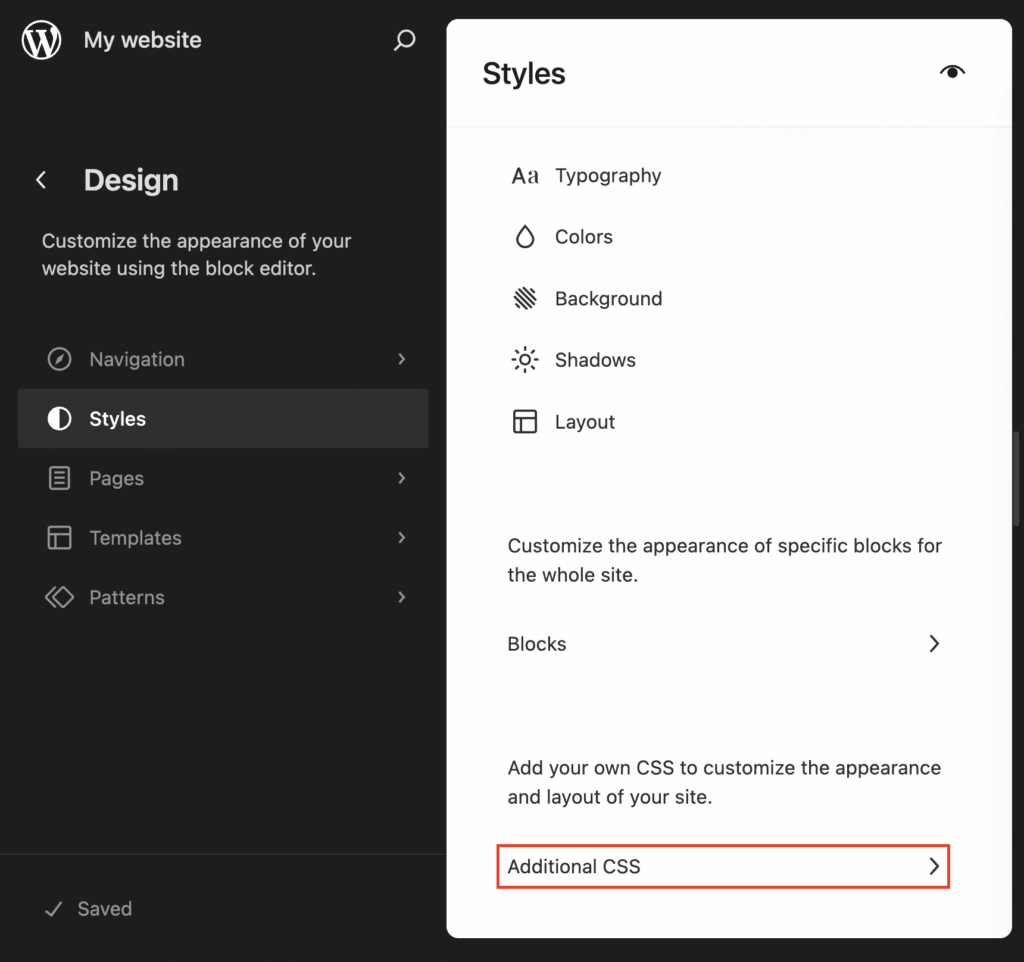
Task: Click the Colors droplet icon
Action: [x=525, y=237]
